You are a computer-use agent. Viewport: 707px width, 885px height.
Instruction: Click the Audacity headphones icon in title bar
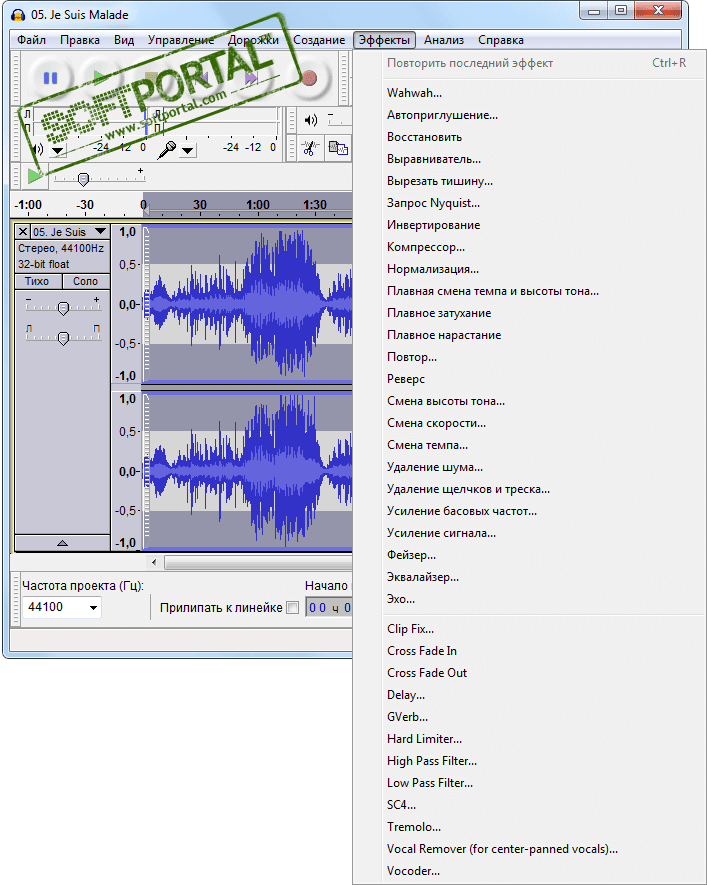tap(18, 15)
